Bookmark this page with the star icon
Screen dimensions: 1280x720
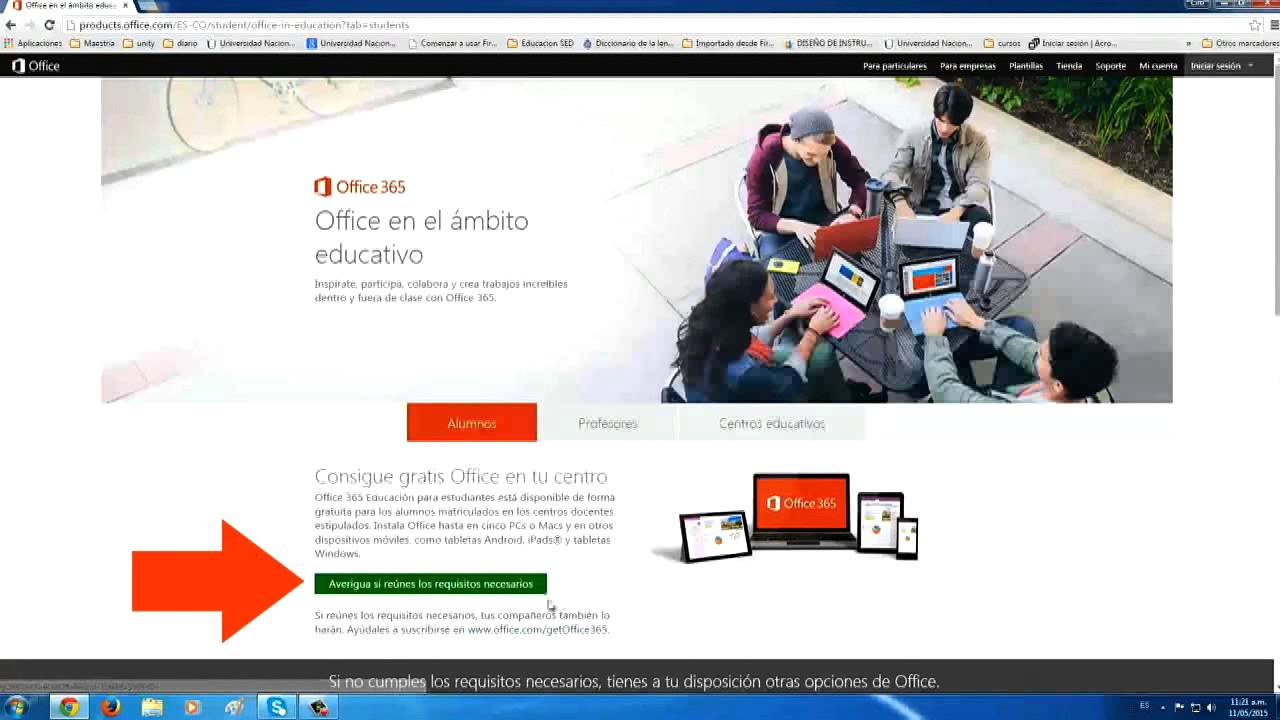[x=1255, y=25]
